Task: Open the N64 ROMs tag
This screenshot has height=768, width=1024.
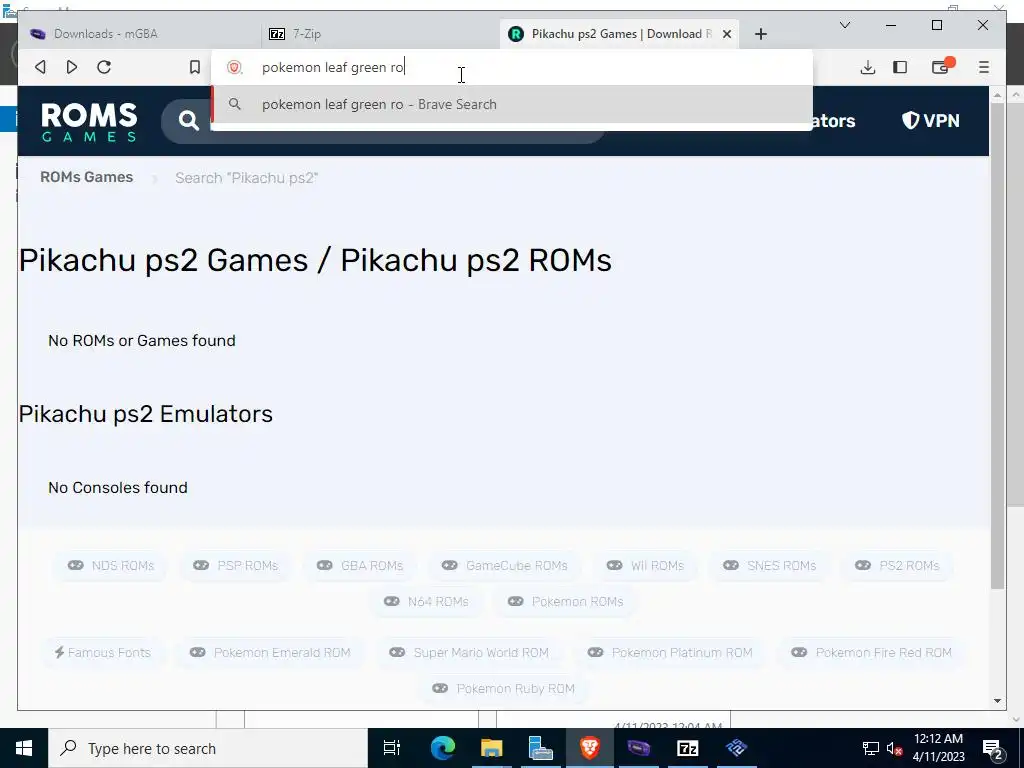Action: [426, 601]
